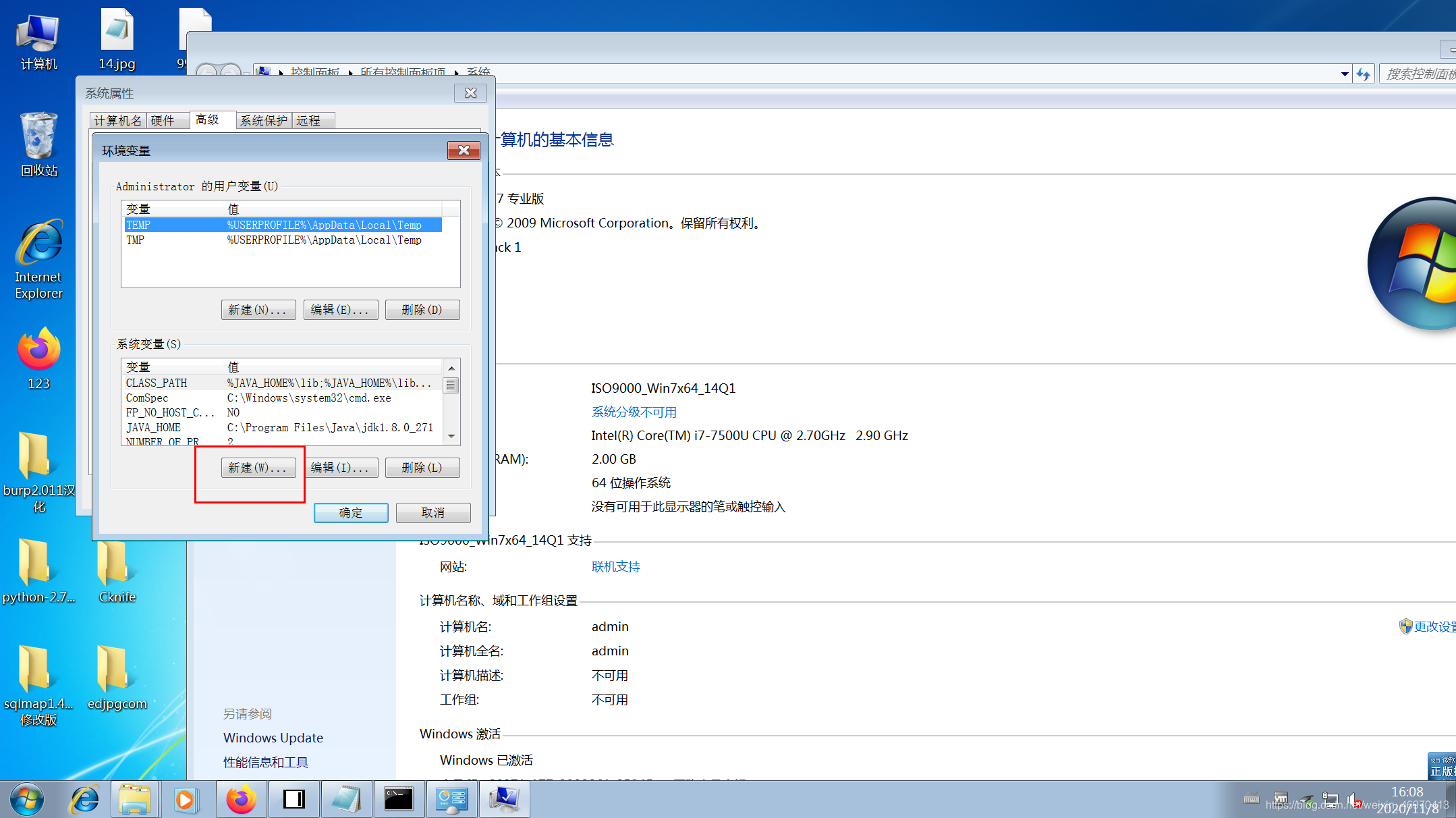
Task: Click the Windows Start orb
Action: coord(27,800)
